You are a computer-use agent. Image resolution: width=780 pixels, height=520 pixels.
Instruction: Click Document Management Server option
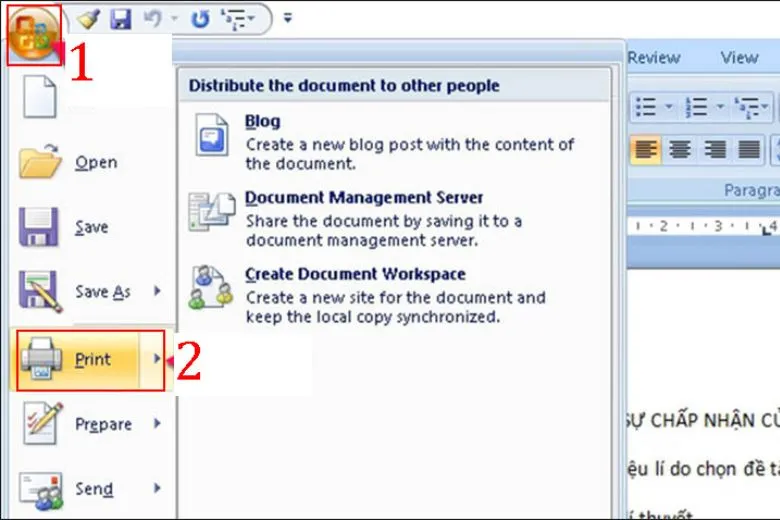pyautogui.click(x=363, y=198)
